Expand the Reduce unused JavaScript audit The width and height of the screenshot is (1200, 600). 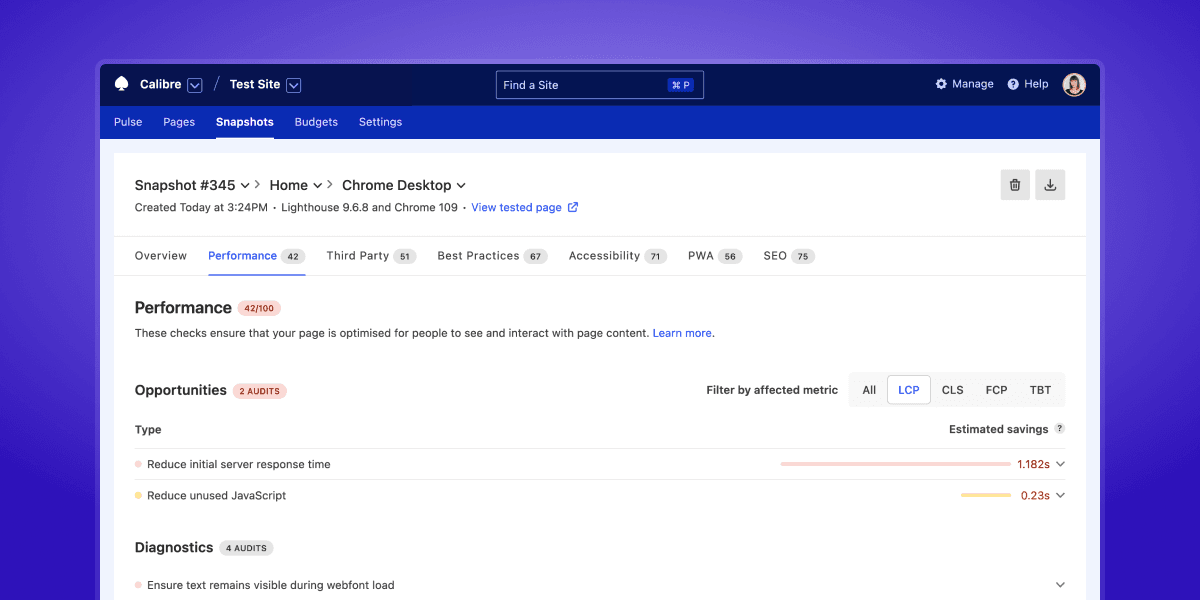1060,495
